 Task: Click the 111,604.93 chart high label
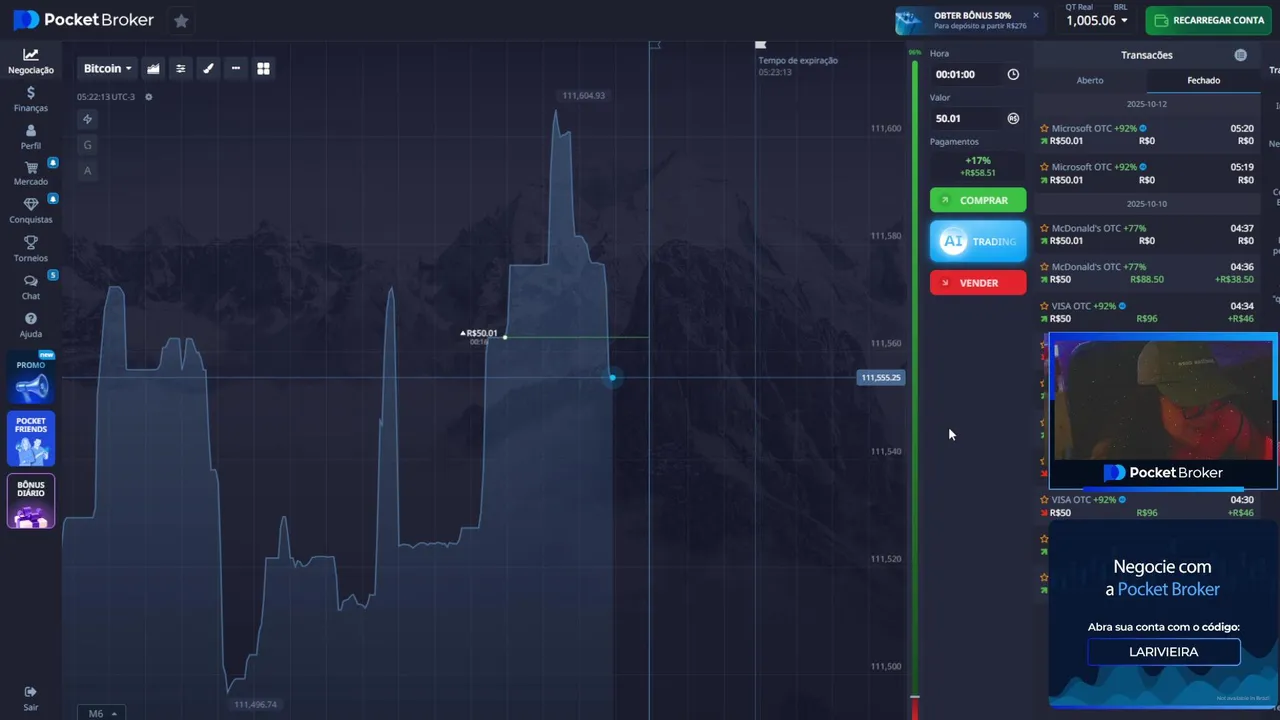click(x=584, y=96)
